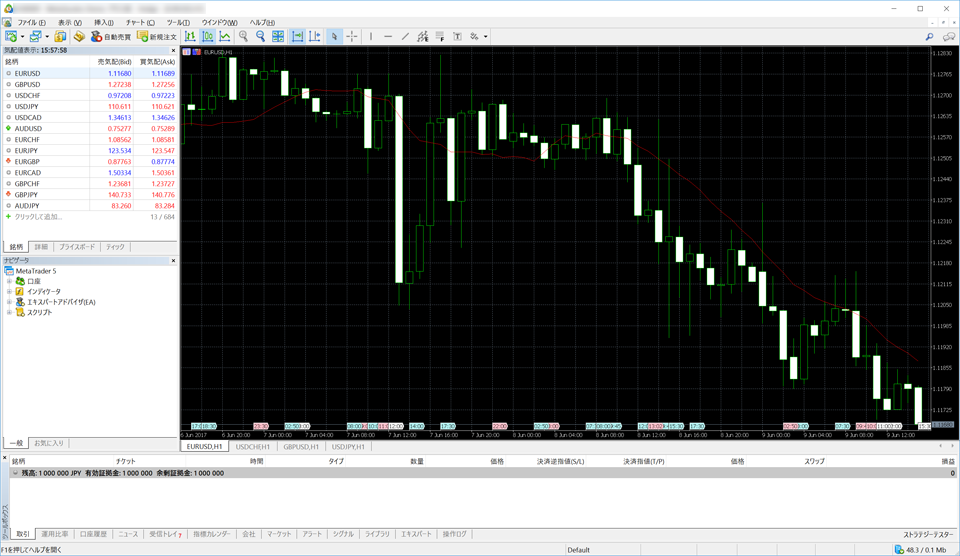Click the tile windows grid icon
This screenshot has width=960, height=556.
279,37
